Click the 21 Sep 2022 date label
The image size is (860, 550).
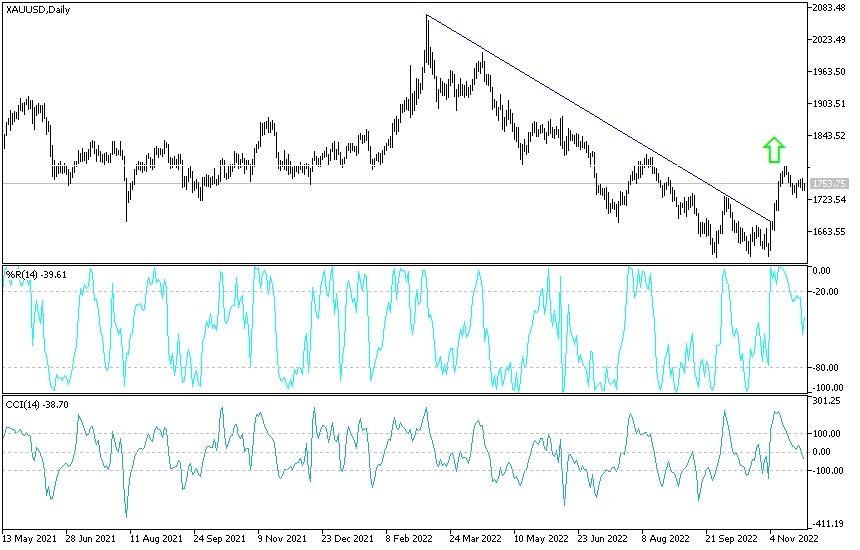coord(731,538)
